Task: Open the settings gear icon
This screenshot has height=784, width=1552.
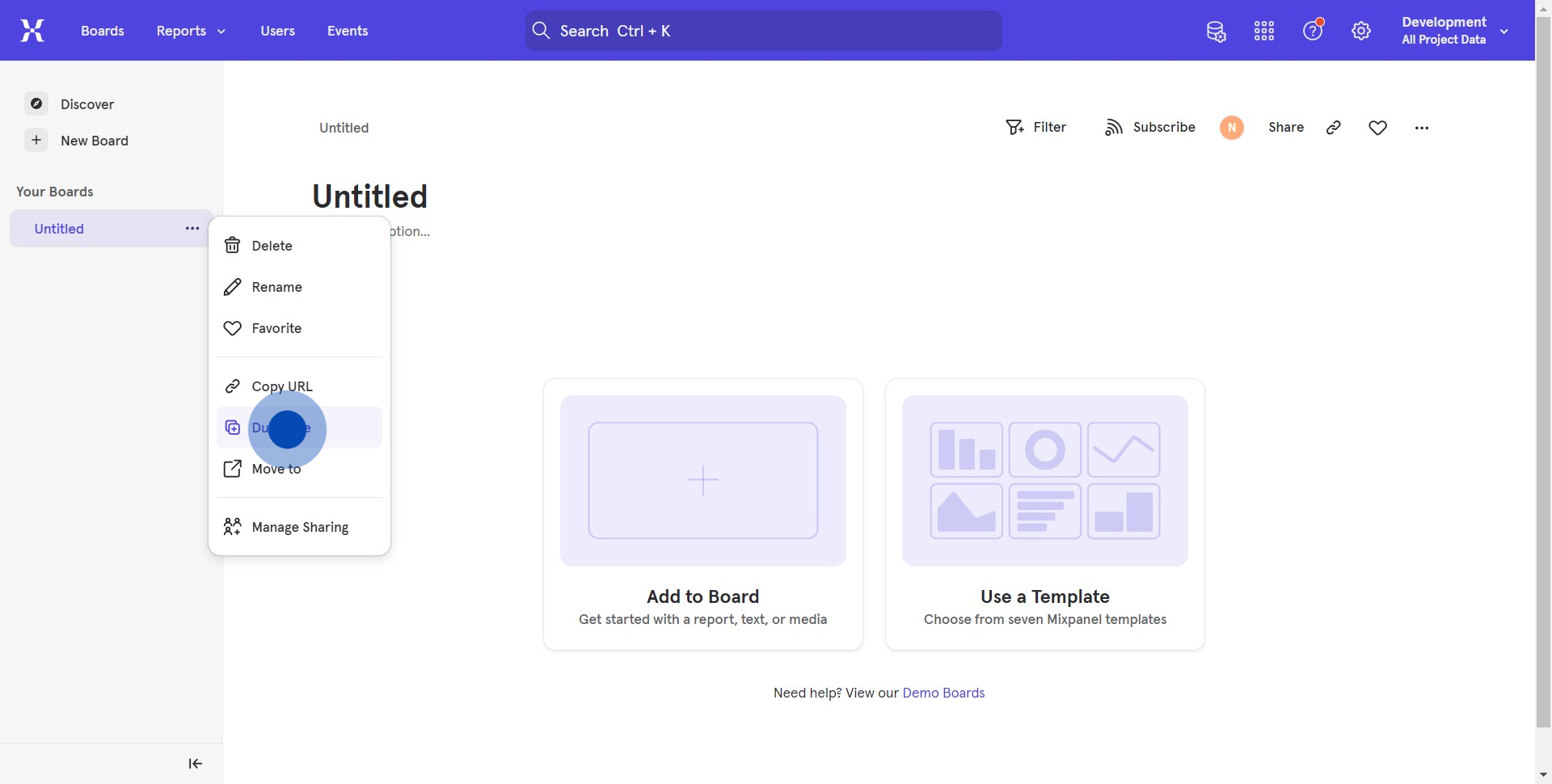Action: (x=1361, y=32)
